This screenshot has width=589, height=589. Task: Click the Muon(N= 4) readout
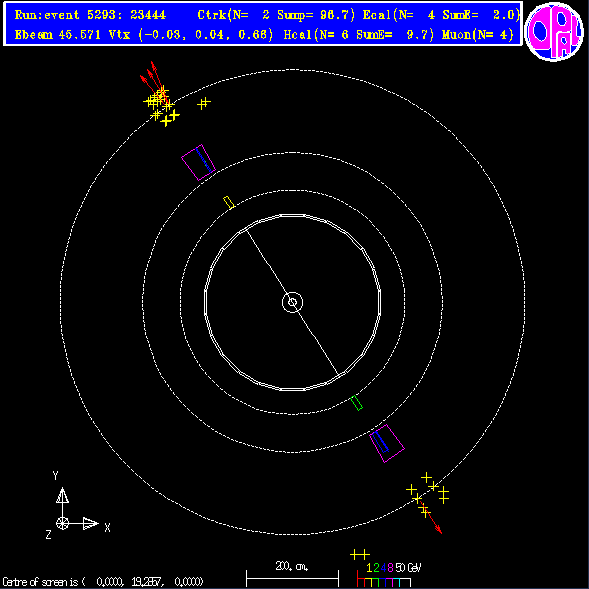pos(478,35)
